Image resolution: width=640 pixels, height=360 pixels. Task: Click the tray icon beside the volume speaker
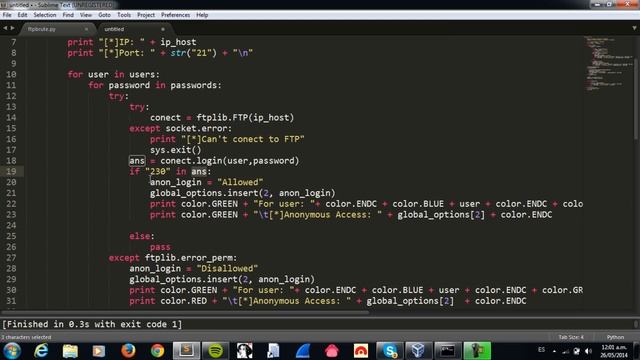coord(577,351)
